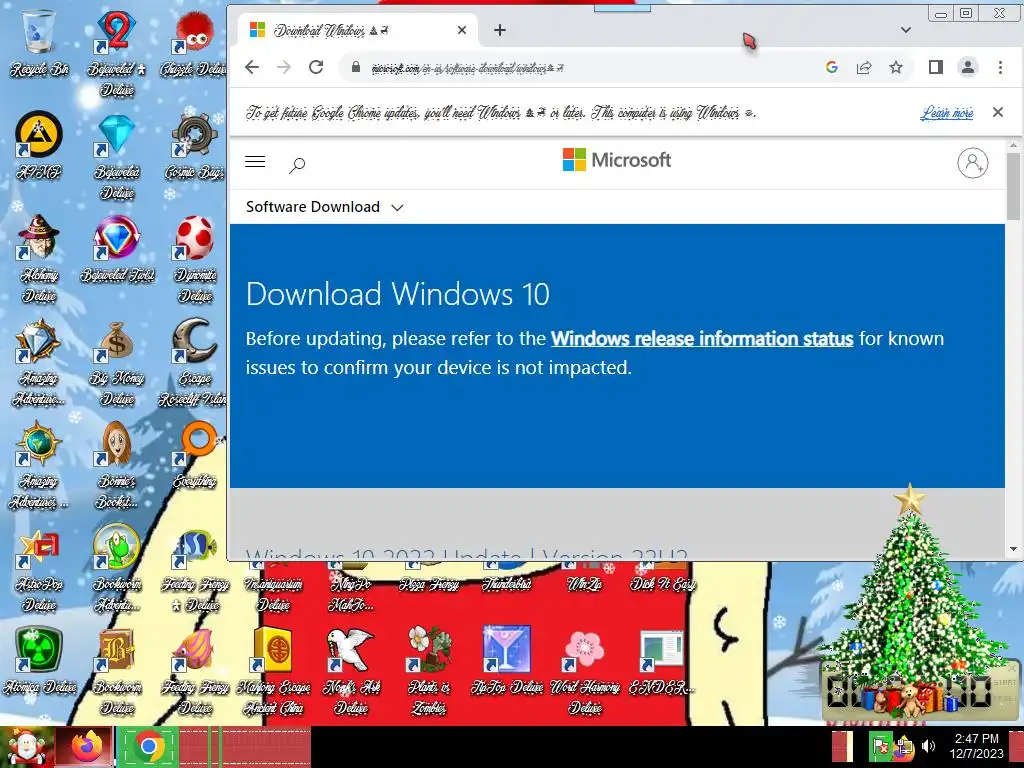Select the Dynomite Deluxe desktop icon
The image size is (1024, 768).
click(x=194, y=259)
